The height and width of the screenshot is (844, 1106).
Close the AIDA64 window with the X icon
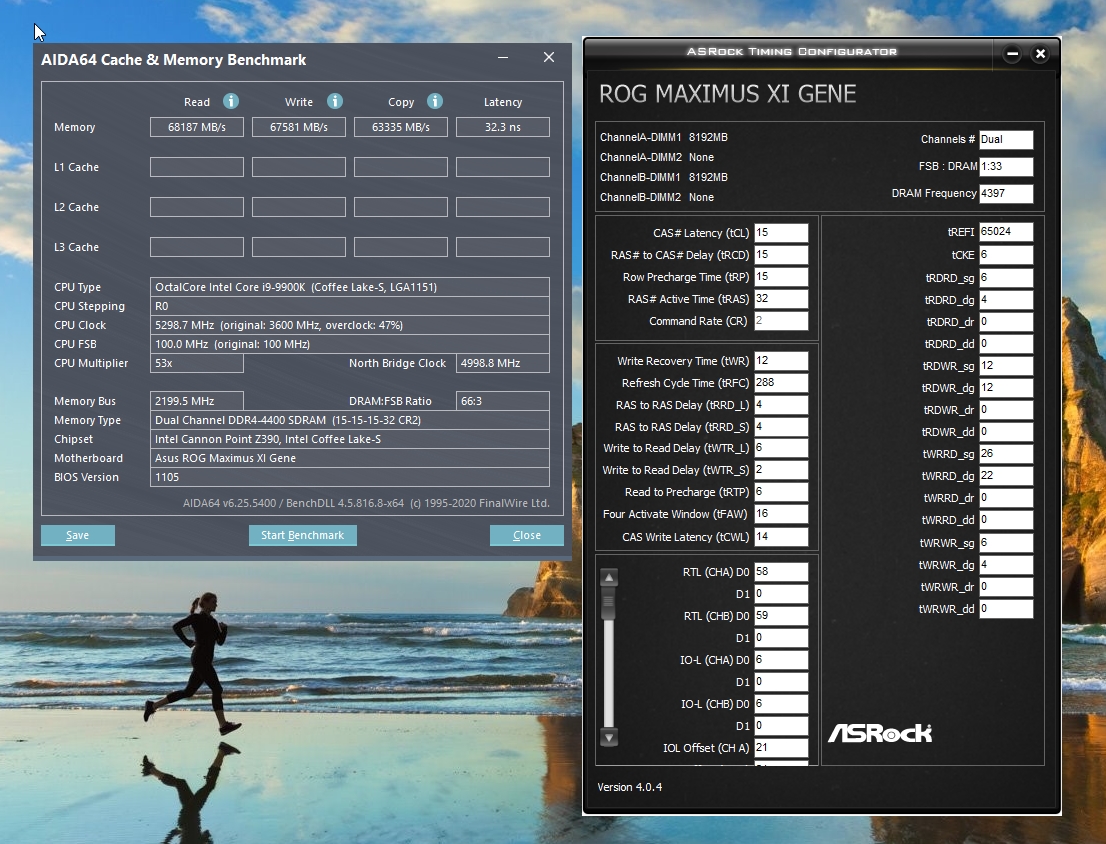pyautogui.click(x=549, y=57)
